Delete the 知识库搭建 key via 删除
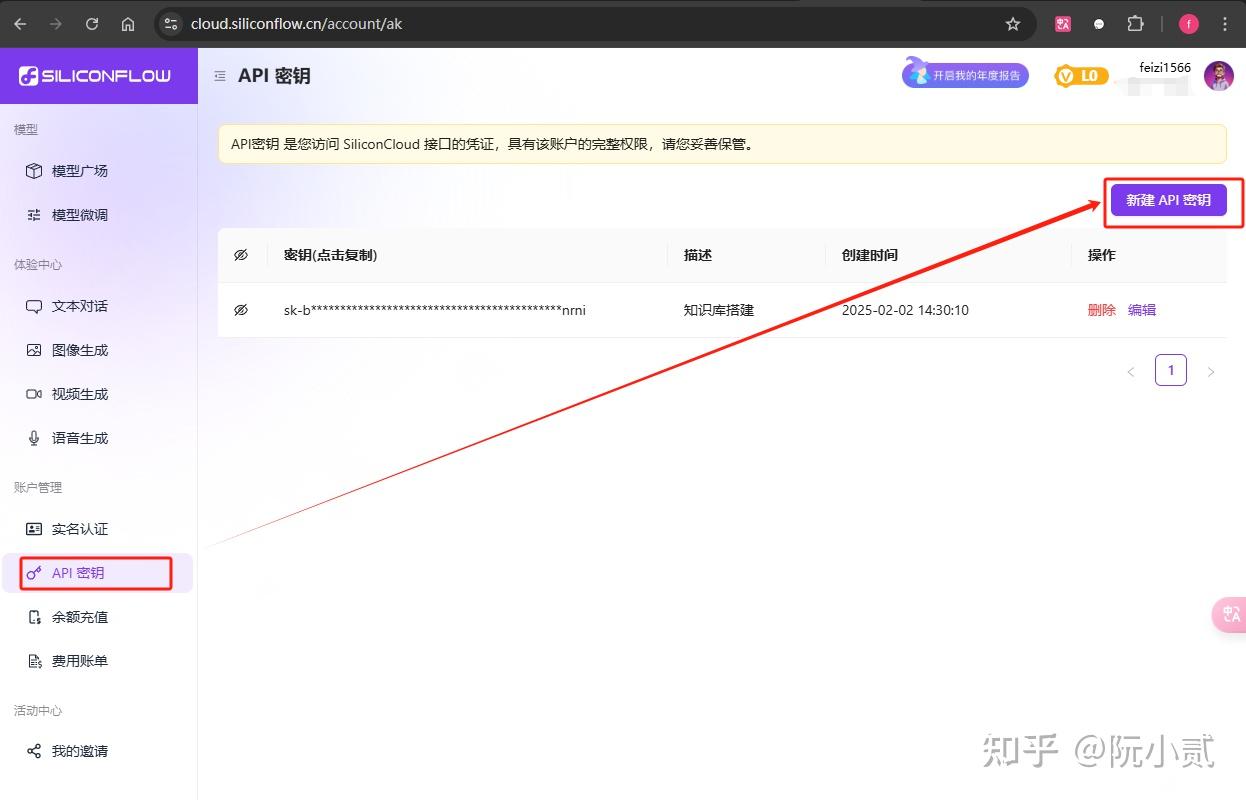 pos(1102,310)
